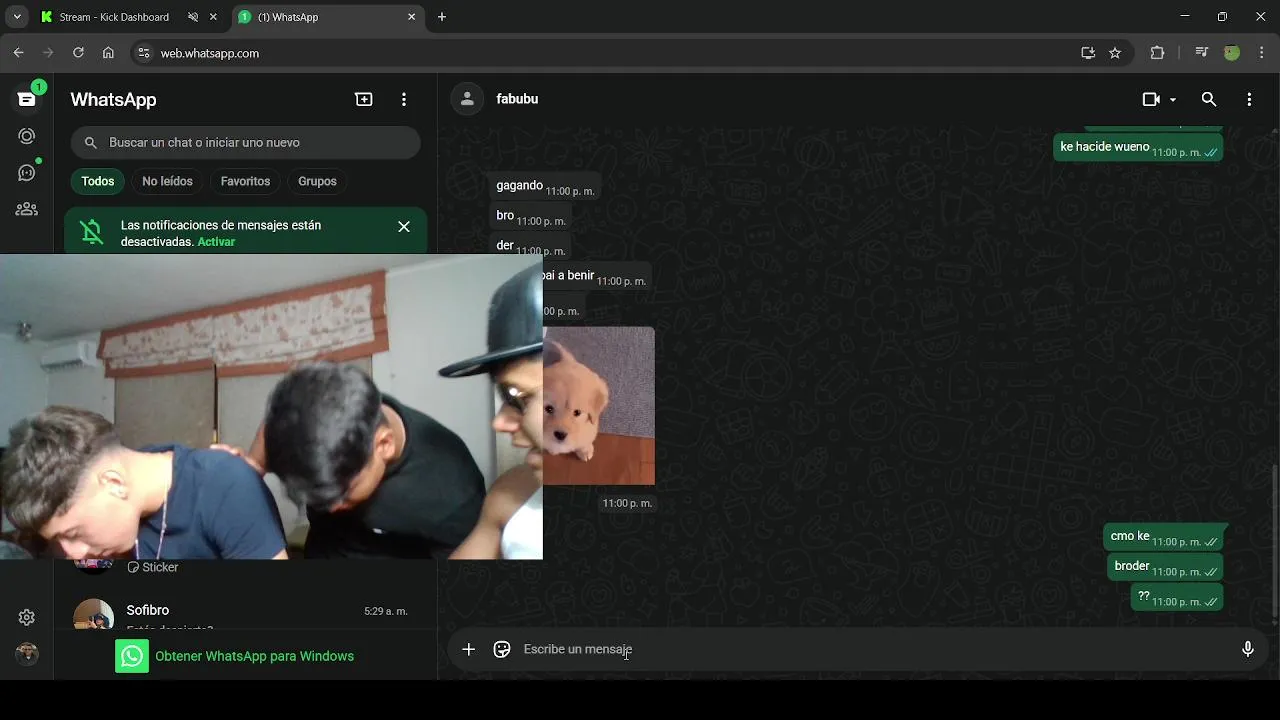Open the chat list three-dot menu
Viewport: 1280px width, 720px height.
tap(404, 99)
